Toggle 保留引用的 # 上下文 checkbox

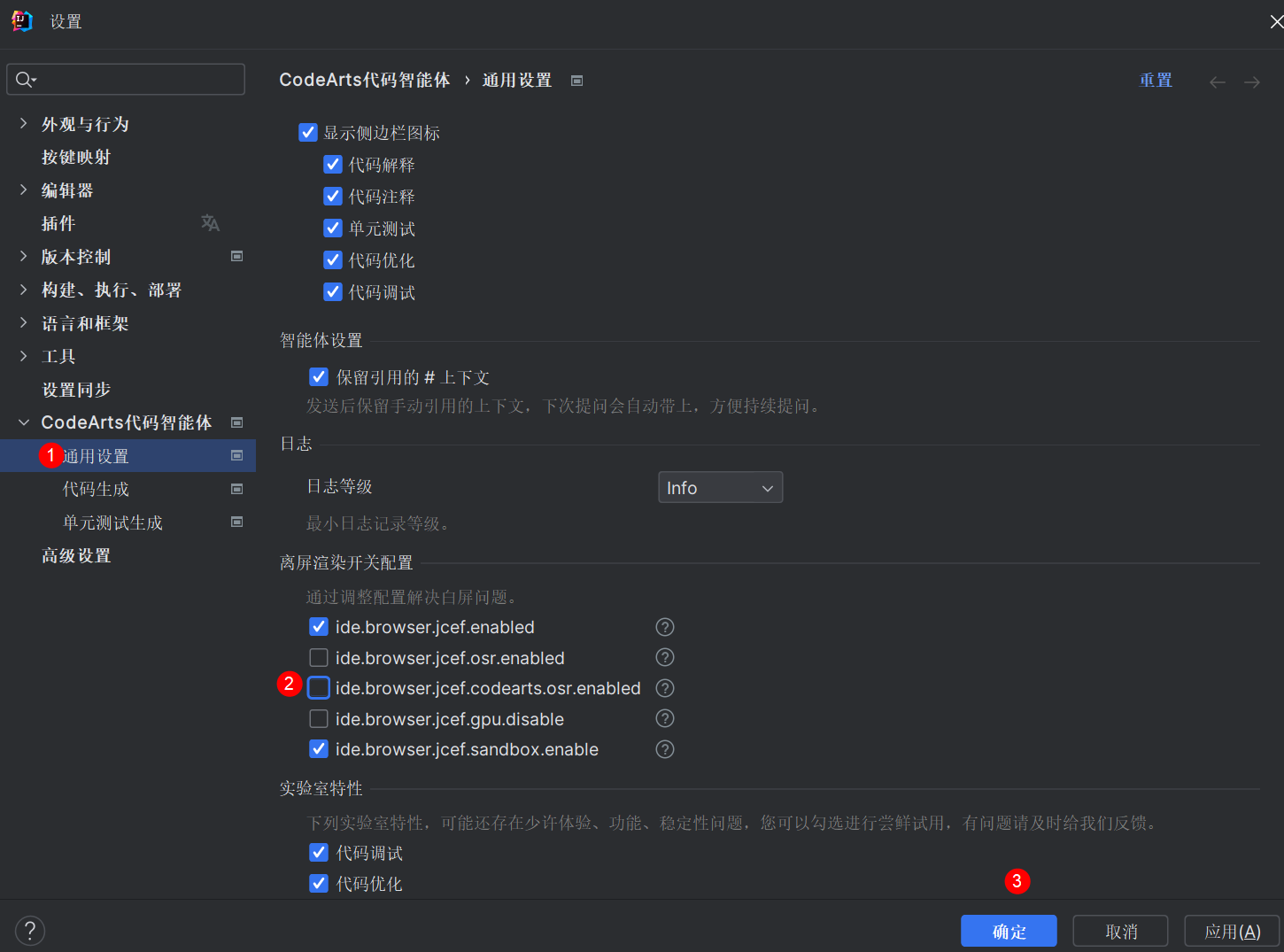pyautogui.click(x=319, y=377)
